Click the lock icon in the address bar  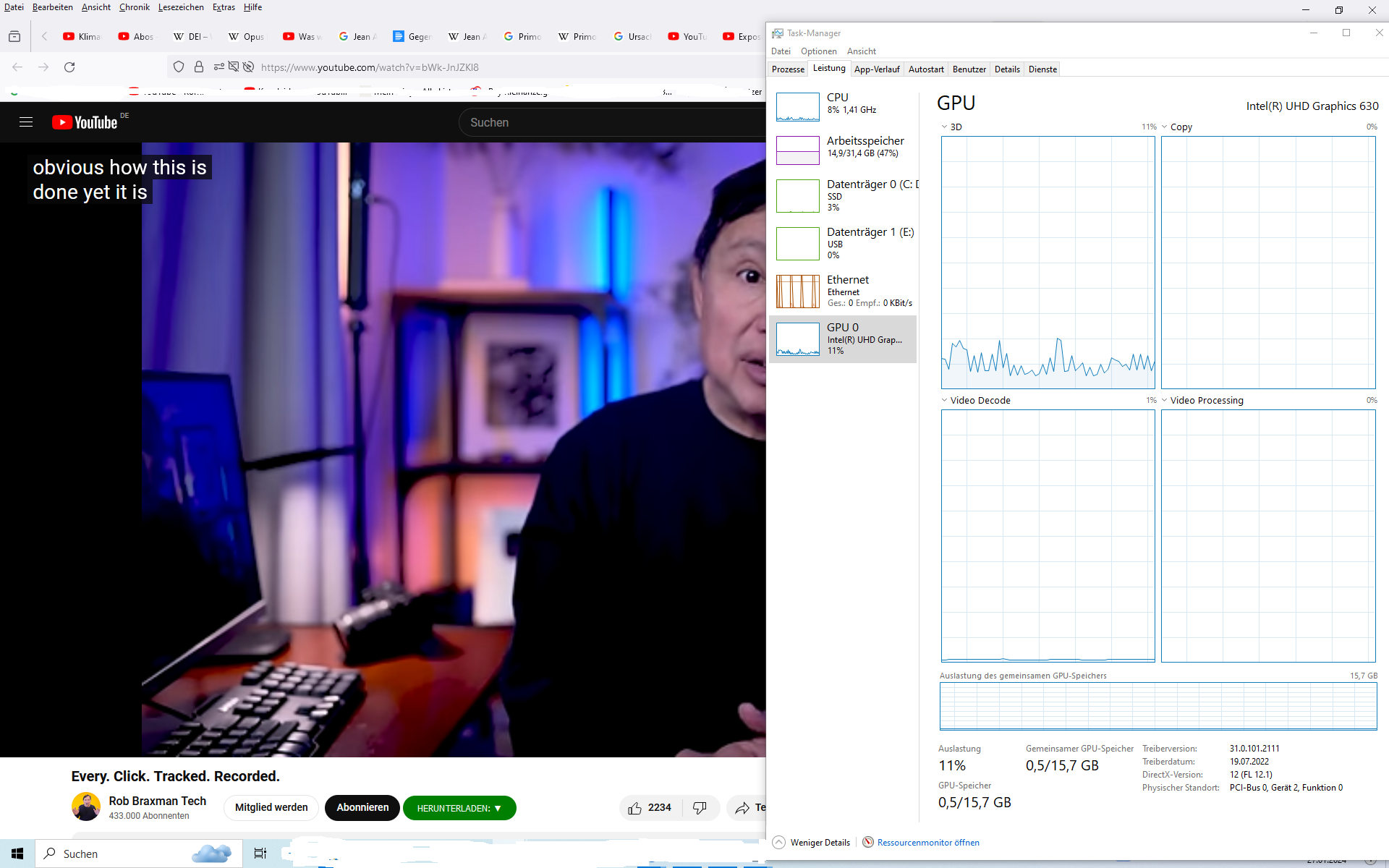point(198,67)
